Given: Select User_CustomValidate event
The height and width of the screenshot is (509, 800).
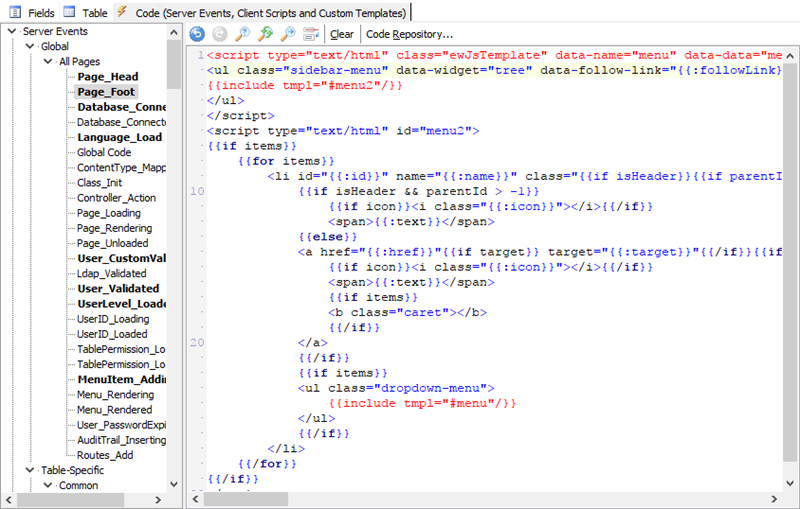Looking at the screenshot, I should click(121, 259).
